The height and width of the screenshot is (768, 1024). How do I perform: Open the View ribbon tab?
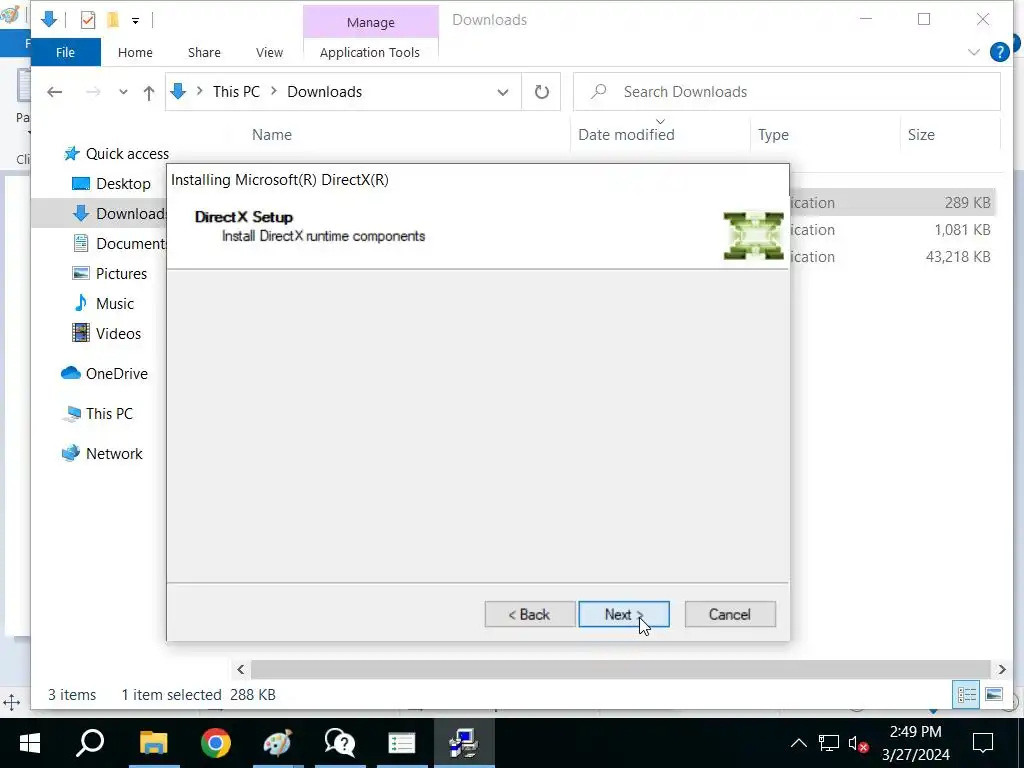[269, 52]
